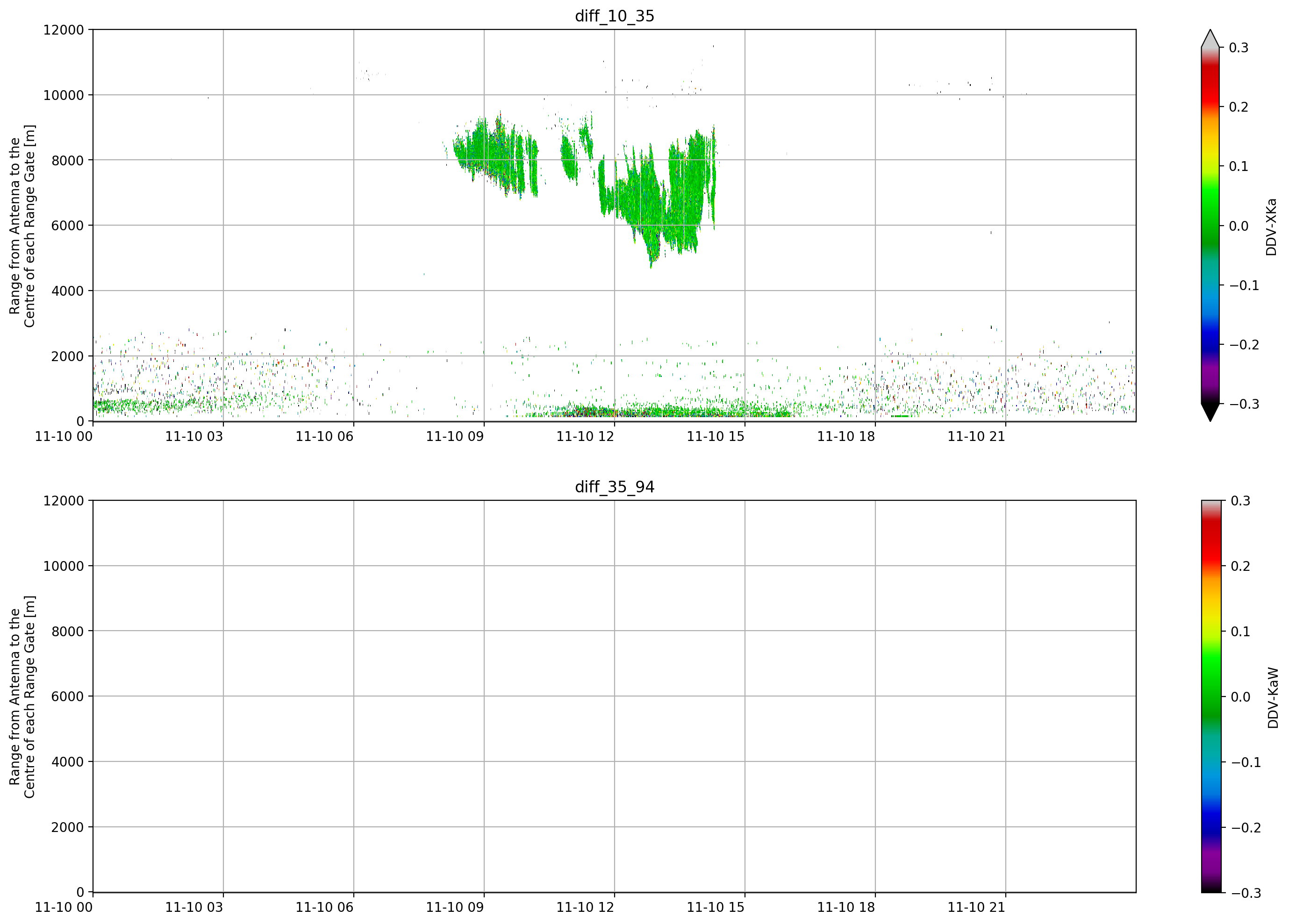This screenshot has width=1289, height=924.
Task: Select the DDV-KaW colorbar label
Action: [x=1273, y=697]
